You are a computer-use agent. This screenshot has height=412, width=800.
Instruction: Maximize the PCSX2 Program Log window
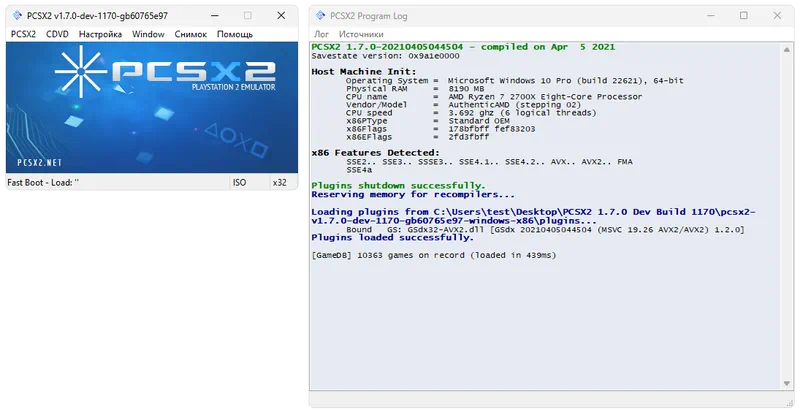coord(744,15)
